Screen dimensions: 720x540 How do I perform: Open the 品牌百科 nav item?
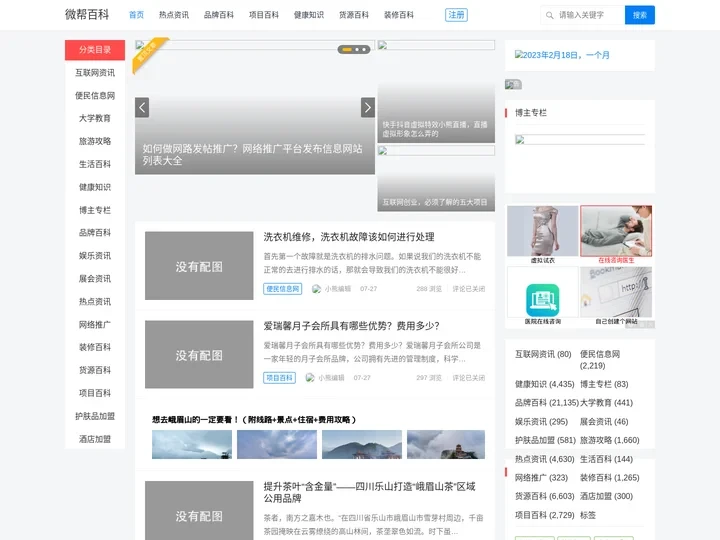click(x=219, y=15)
